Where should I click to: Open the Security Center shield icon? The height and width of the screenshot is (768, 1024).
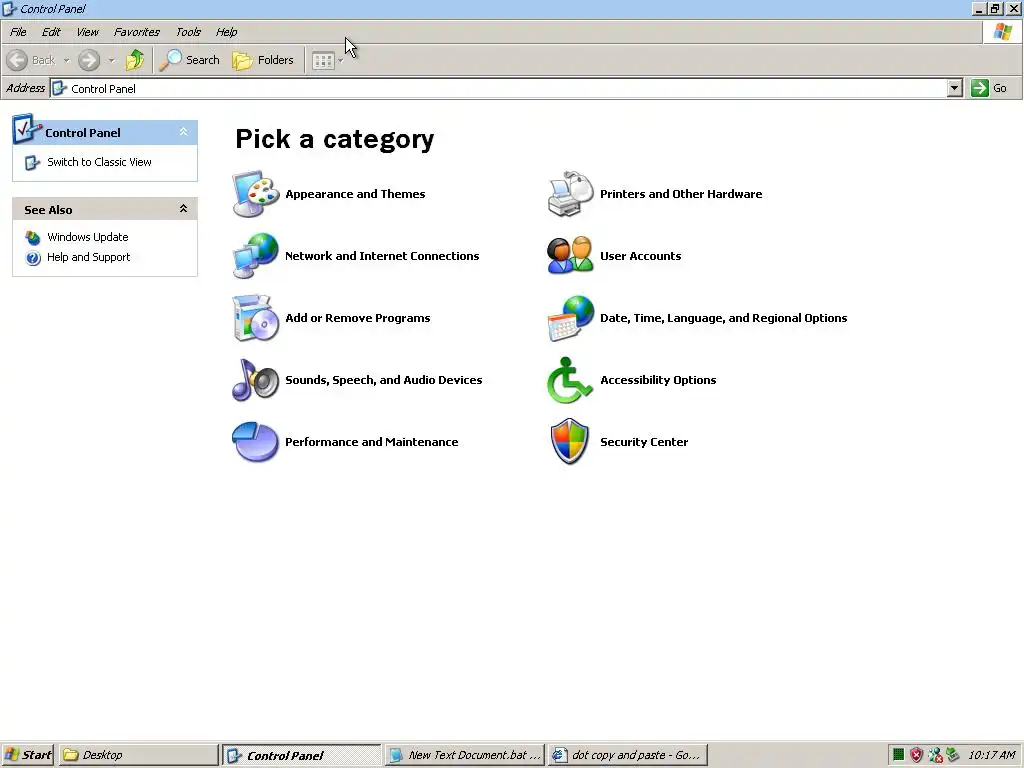[x=570, y=442]
